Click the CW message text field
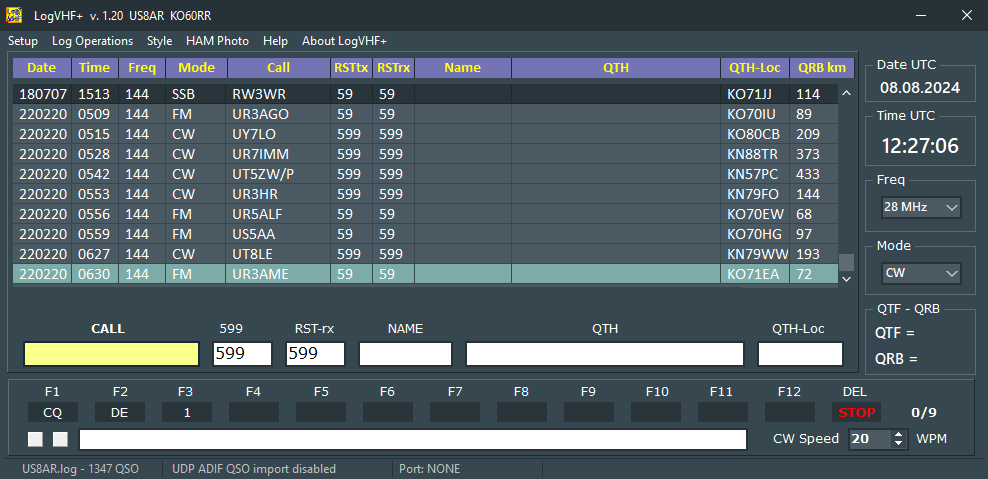This screenshot has height=479, width=988. click(x=413, y=439)
